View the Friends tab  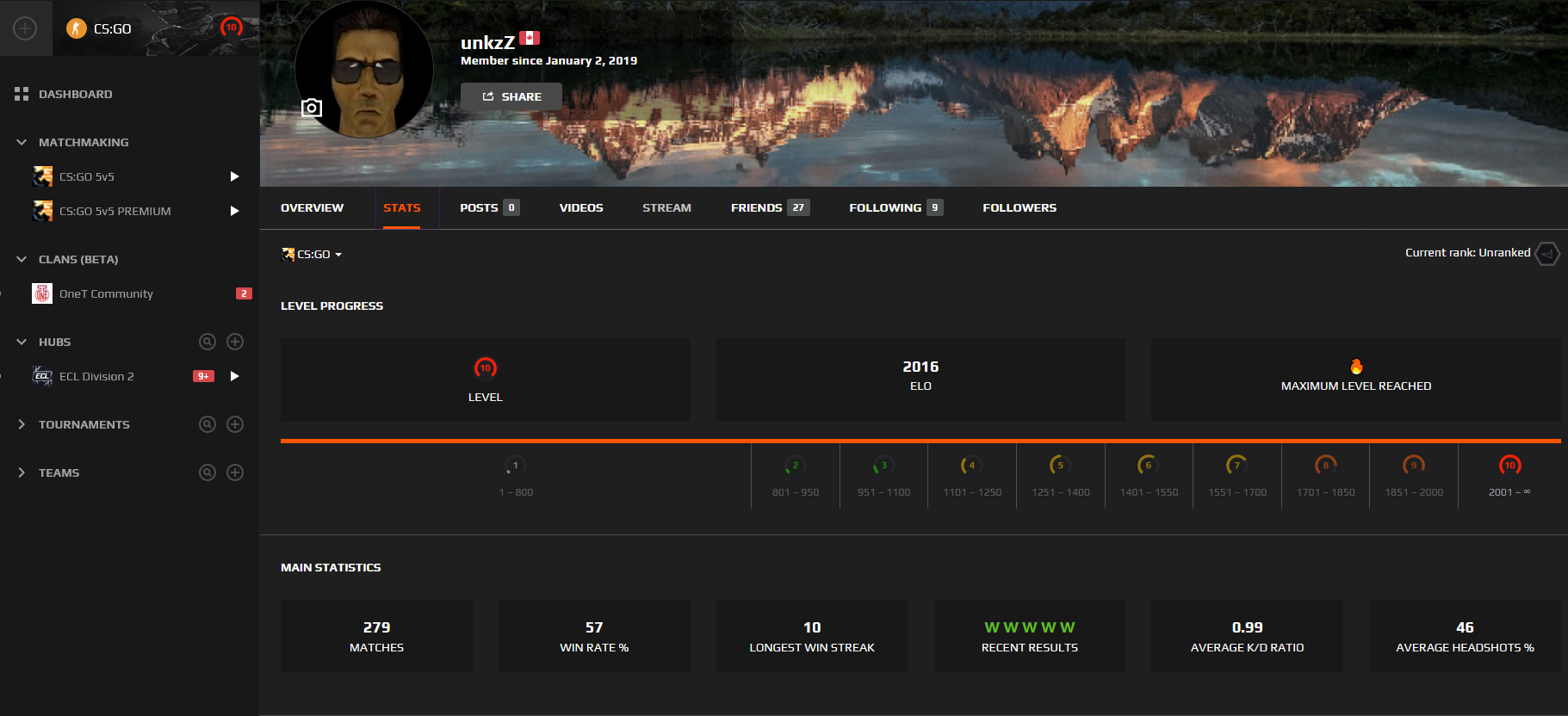[x=770, y=207]
